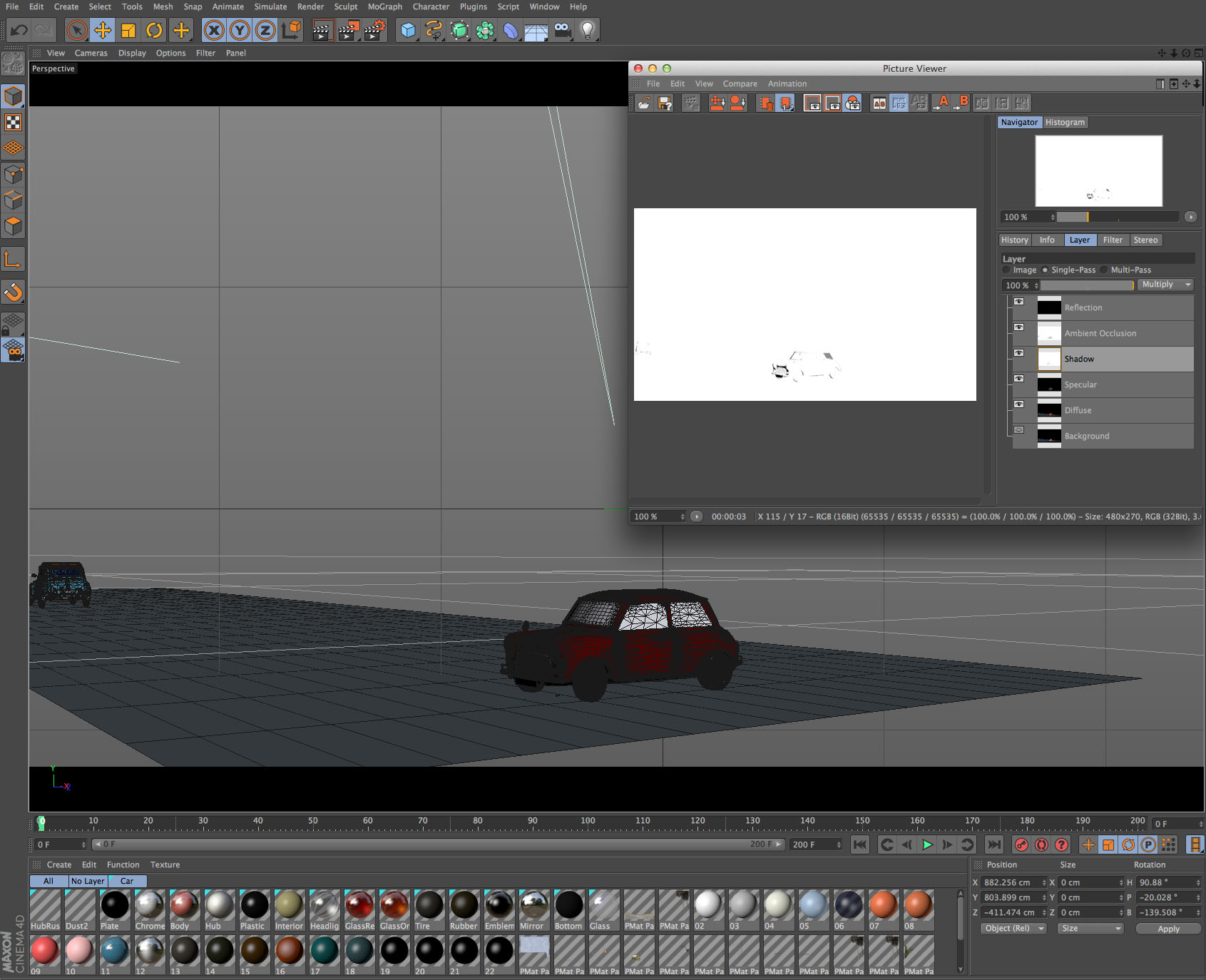Click the X position input field
1206x980 pixels.
coord(1010,882)
